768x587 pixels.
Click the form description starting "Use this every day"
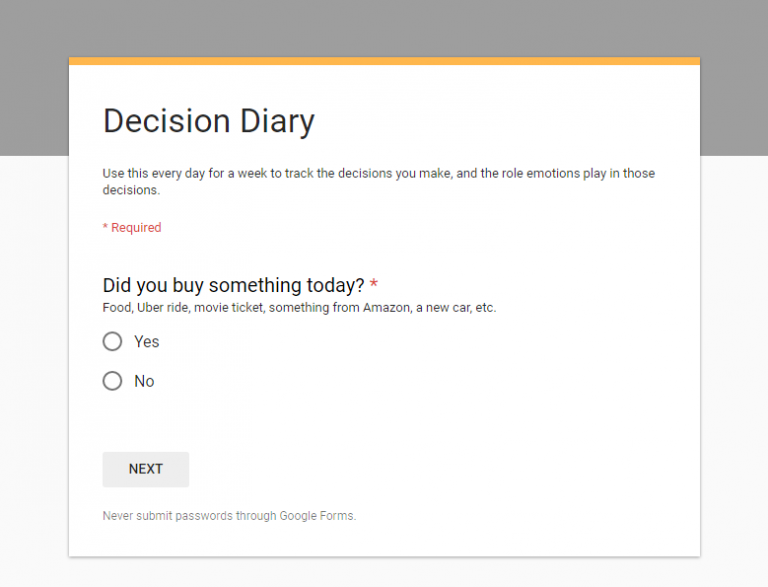coord(379,181)
